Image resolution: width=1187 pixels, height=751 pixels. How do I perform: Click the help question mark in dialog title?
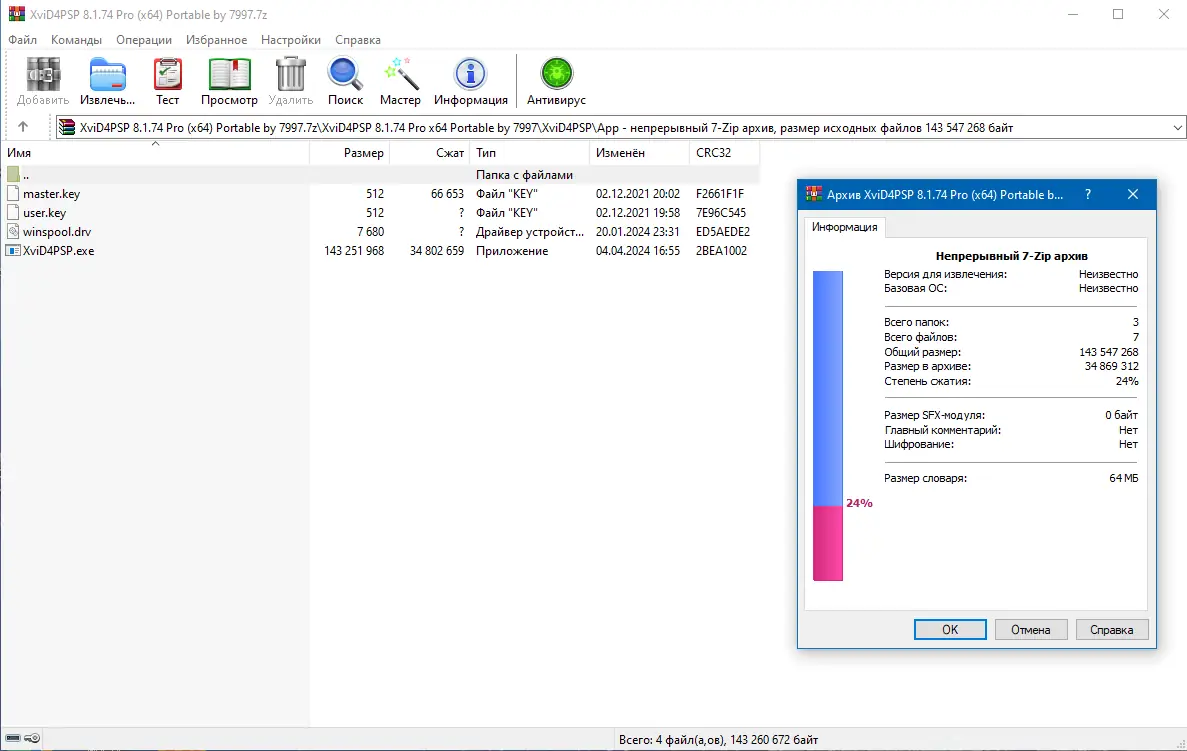point(1088,195)
